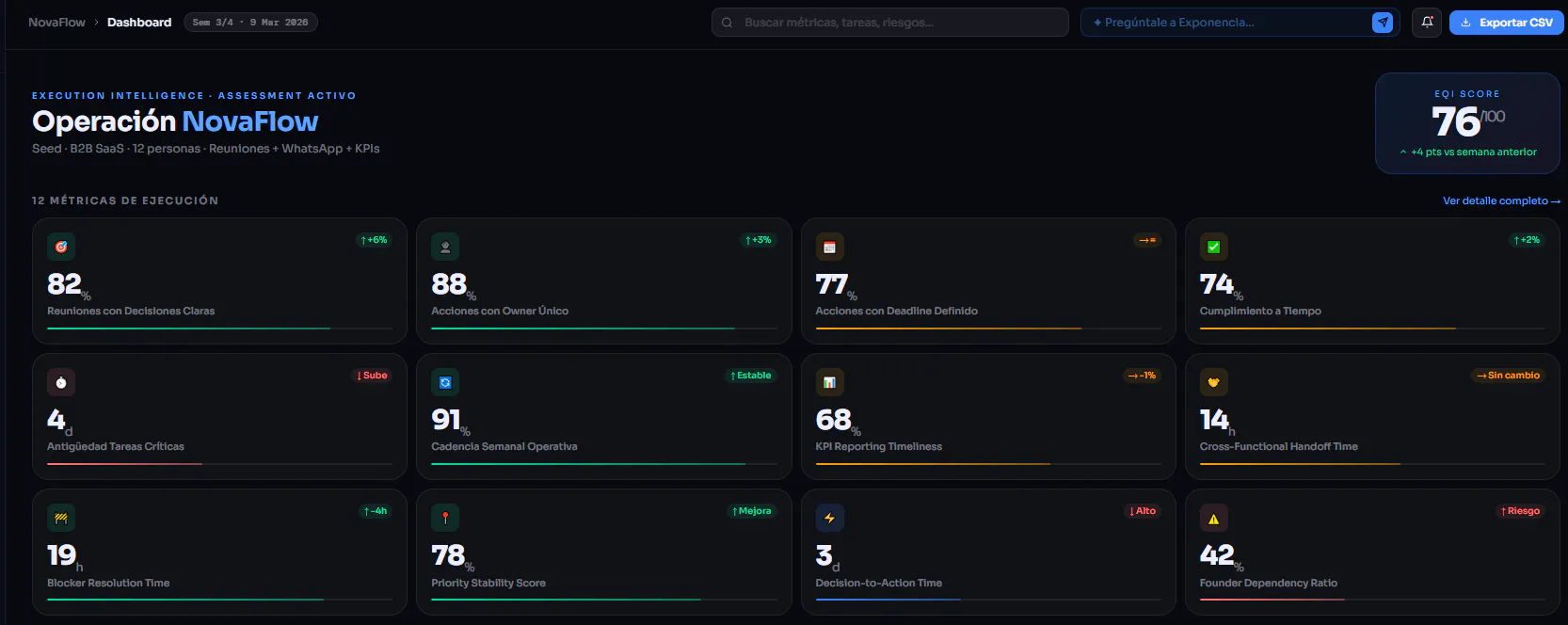Click the Mejora badge
The height and width of the screenshot is (625, 1568).
[x=751, y=511]
